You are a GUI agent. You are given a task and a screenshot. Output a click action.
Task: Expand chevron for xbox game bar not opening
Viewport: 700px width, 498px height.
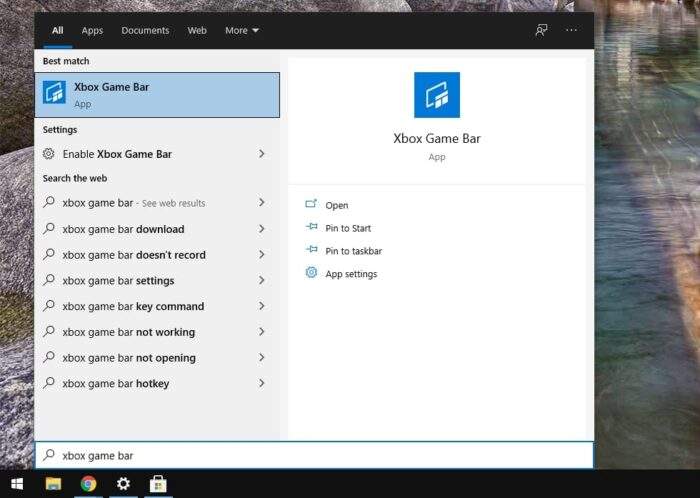point(262,357)
